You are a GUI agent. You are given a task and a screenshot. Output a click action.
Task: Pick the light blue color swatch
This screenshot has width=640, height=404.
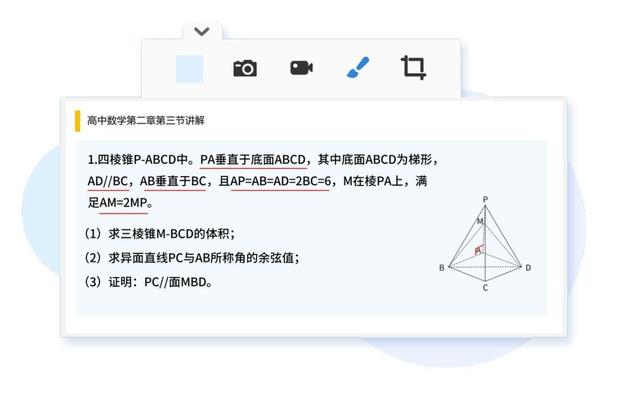pos(190,69)
